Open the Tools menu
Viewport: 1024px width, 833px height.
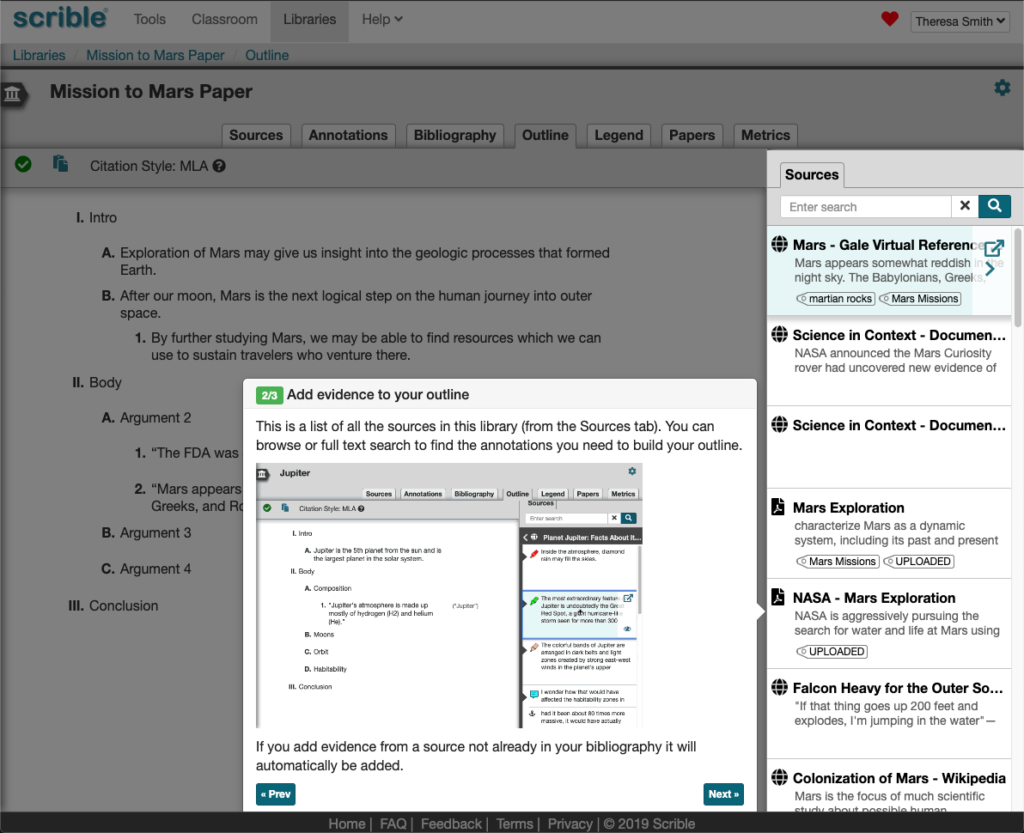pyautogui.click(x=150, y=20)
